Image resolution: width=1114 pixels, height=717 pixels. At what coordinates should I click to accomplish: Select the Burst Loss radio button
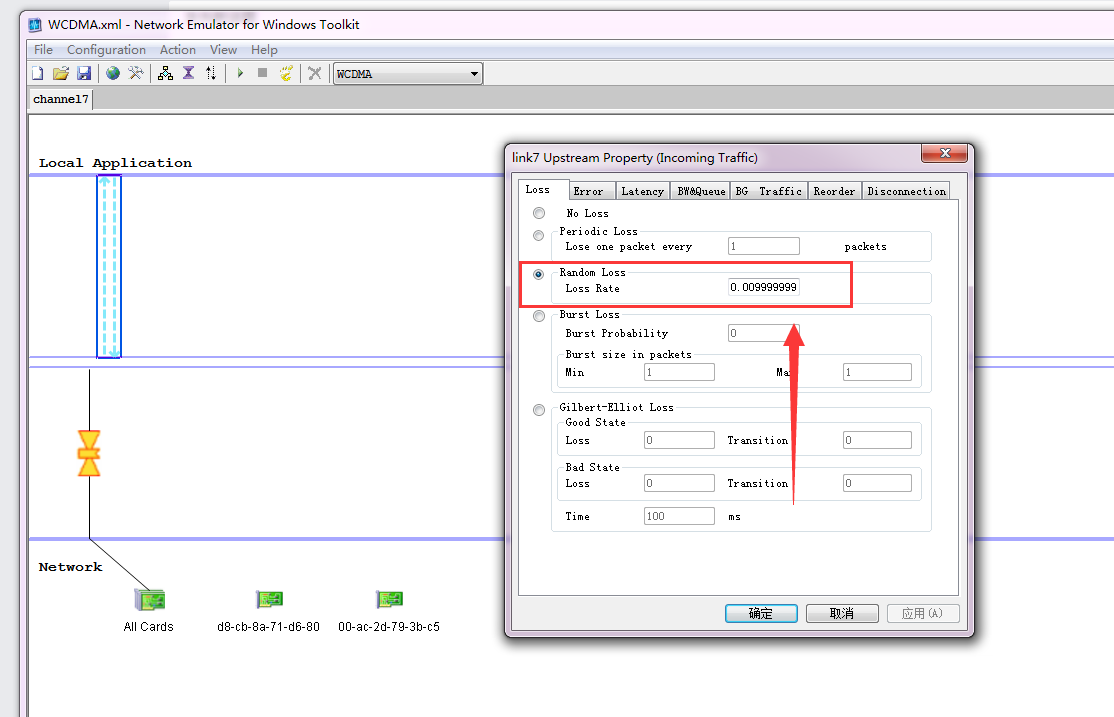pyautogui.click(x=539, y=316)
